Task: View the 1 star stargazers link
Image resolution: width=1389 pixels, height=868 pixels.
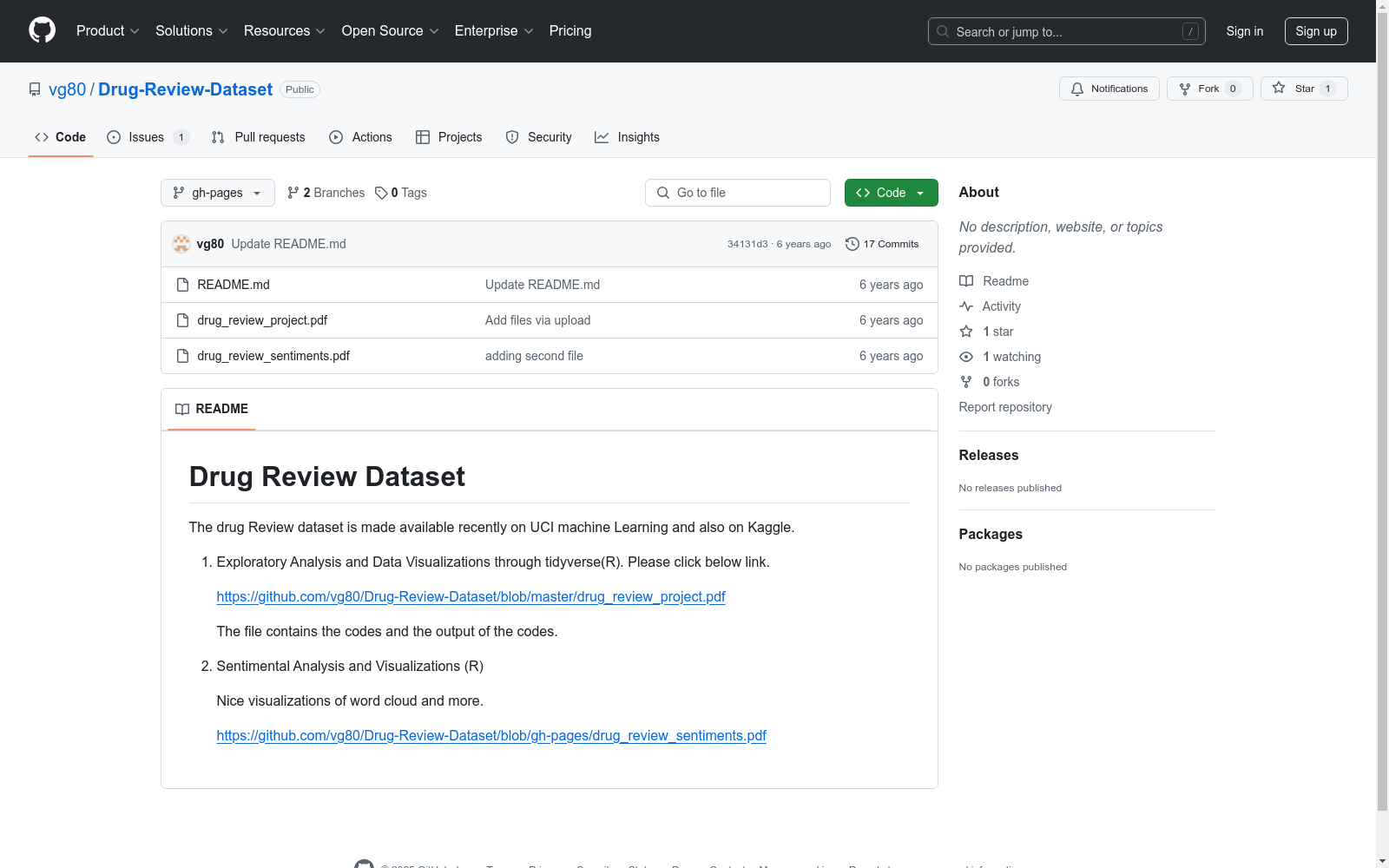Action: [x=987, y=332]
